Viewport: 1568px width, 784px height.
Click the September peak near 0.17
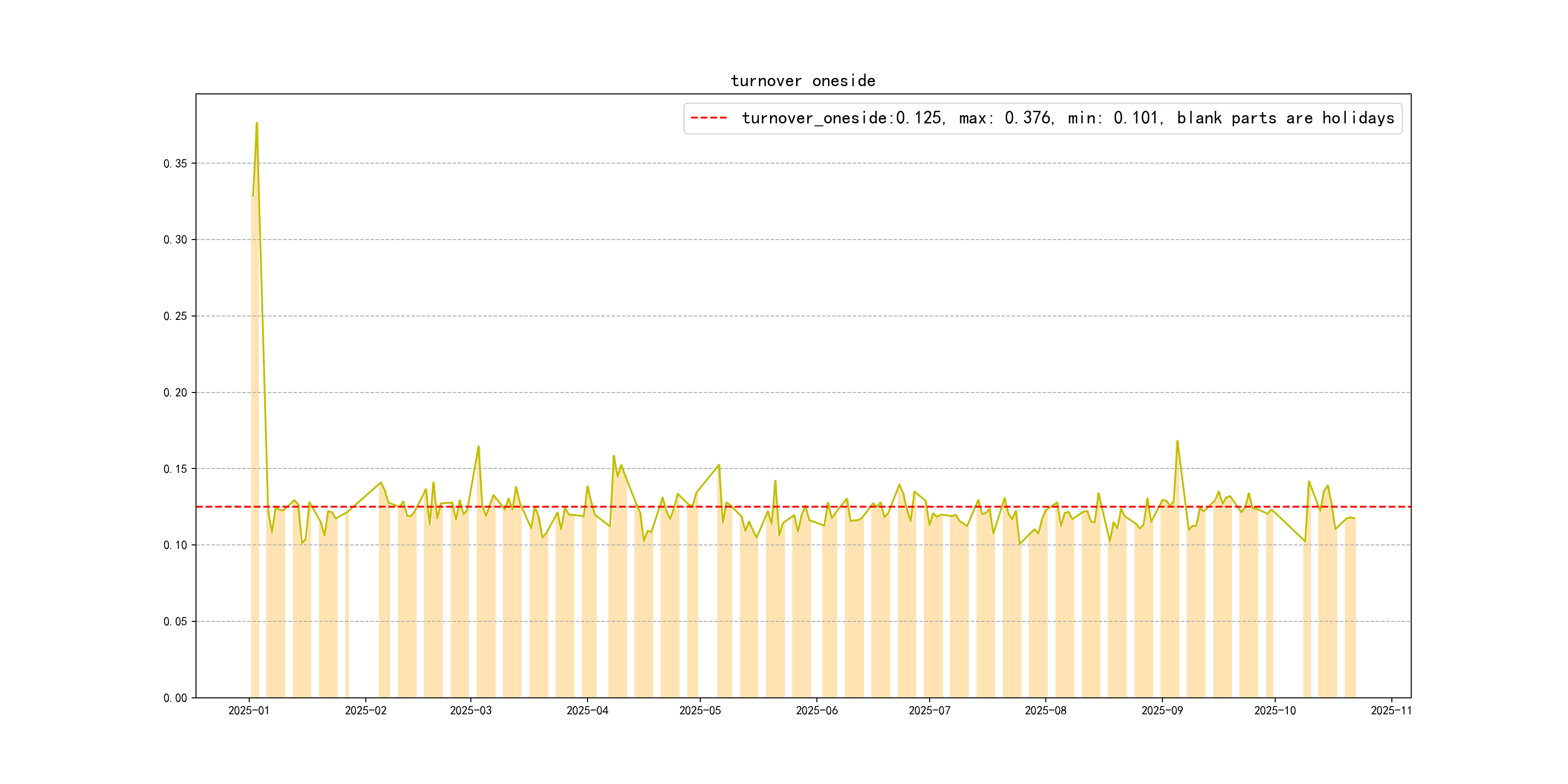1177,441
